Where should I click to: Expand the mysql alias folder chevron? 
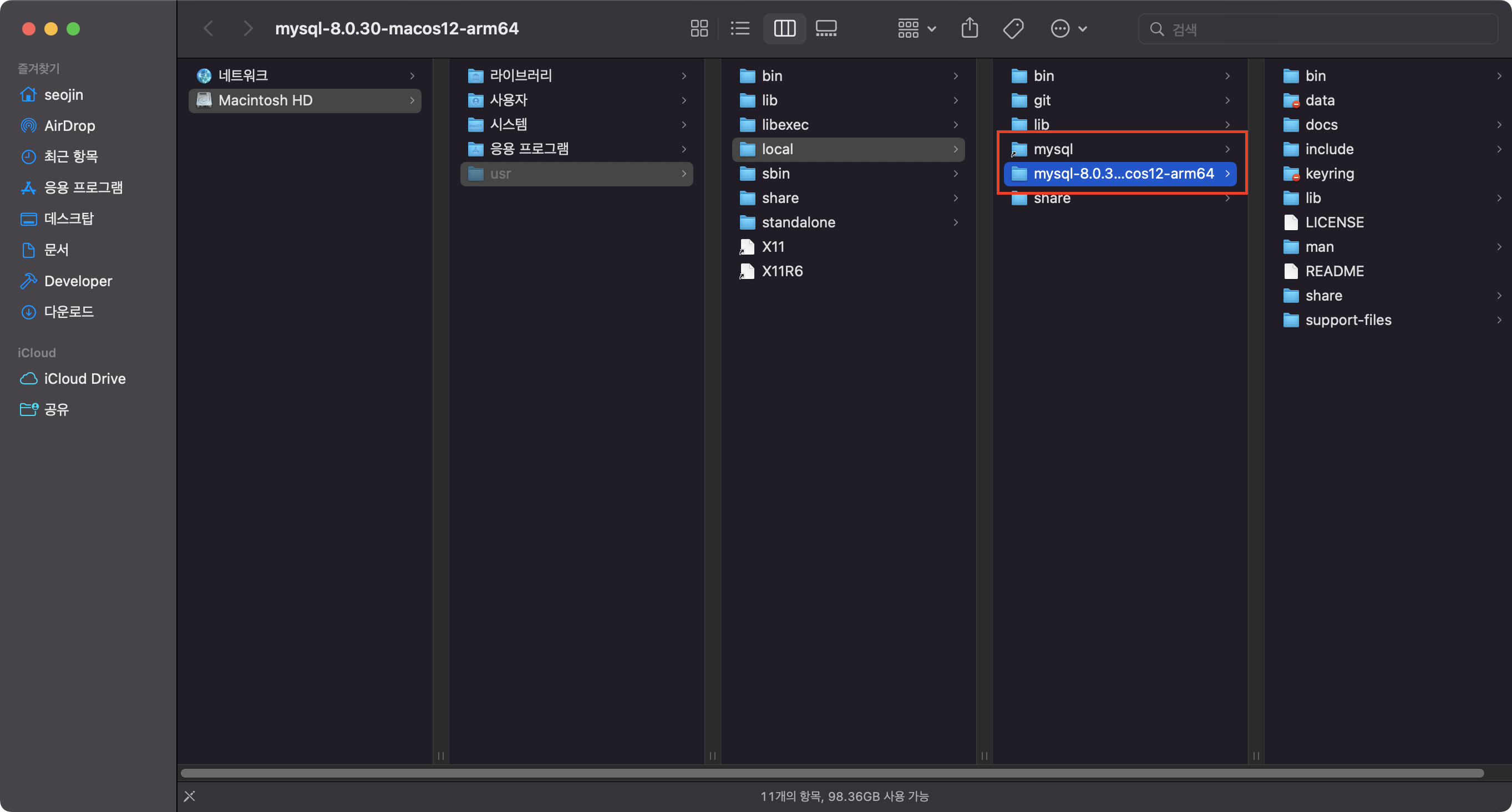[1227, 149]
